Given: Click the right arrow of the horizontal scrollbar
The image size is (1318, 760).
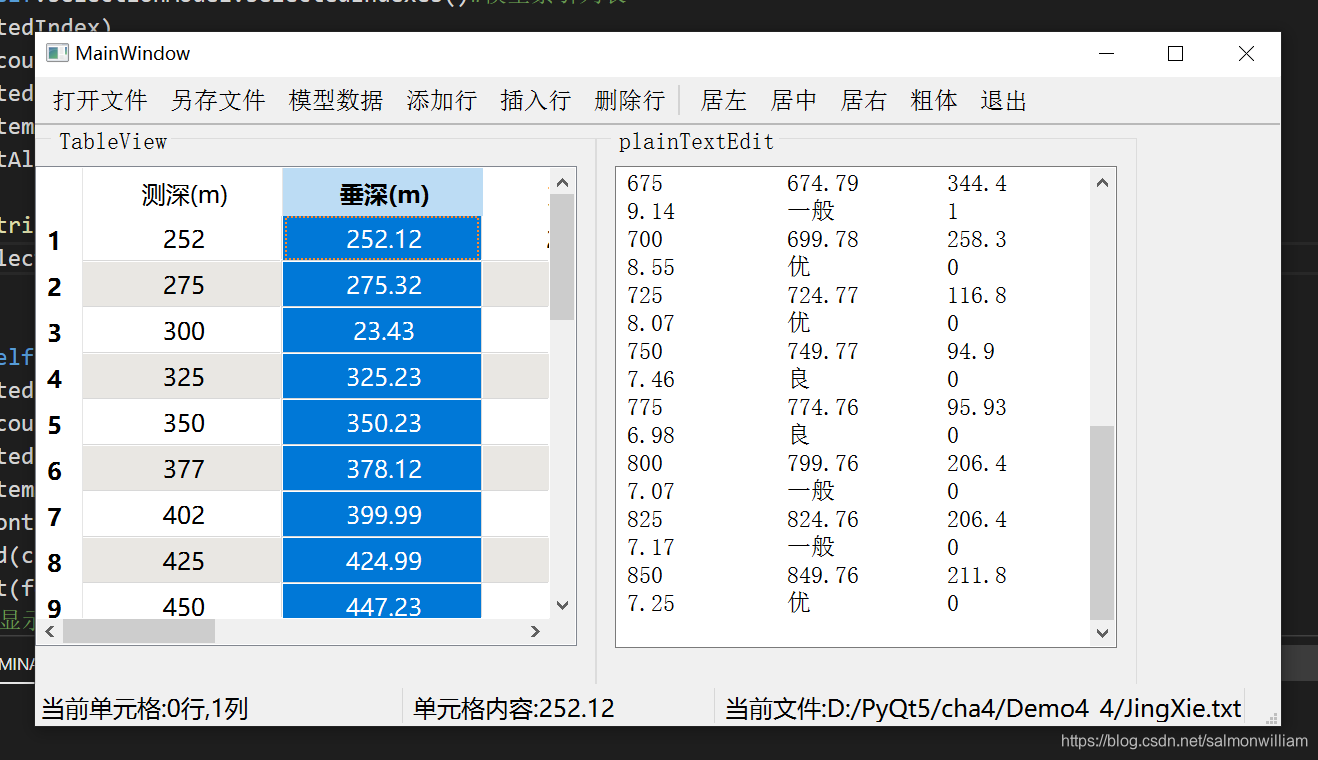Looking at the screenshot, I should [535, 631].
